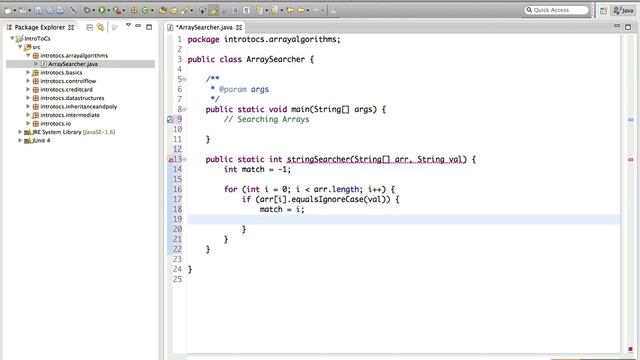Image resolution: width=640 pixels, height=360 pixels.
Task: Expand the introtocs.datastructures package
Action: 28,98
